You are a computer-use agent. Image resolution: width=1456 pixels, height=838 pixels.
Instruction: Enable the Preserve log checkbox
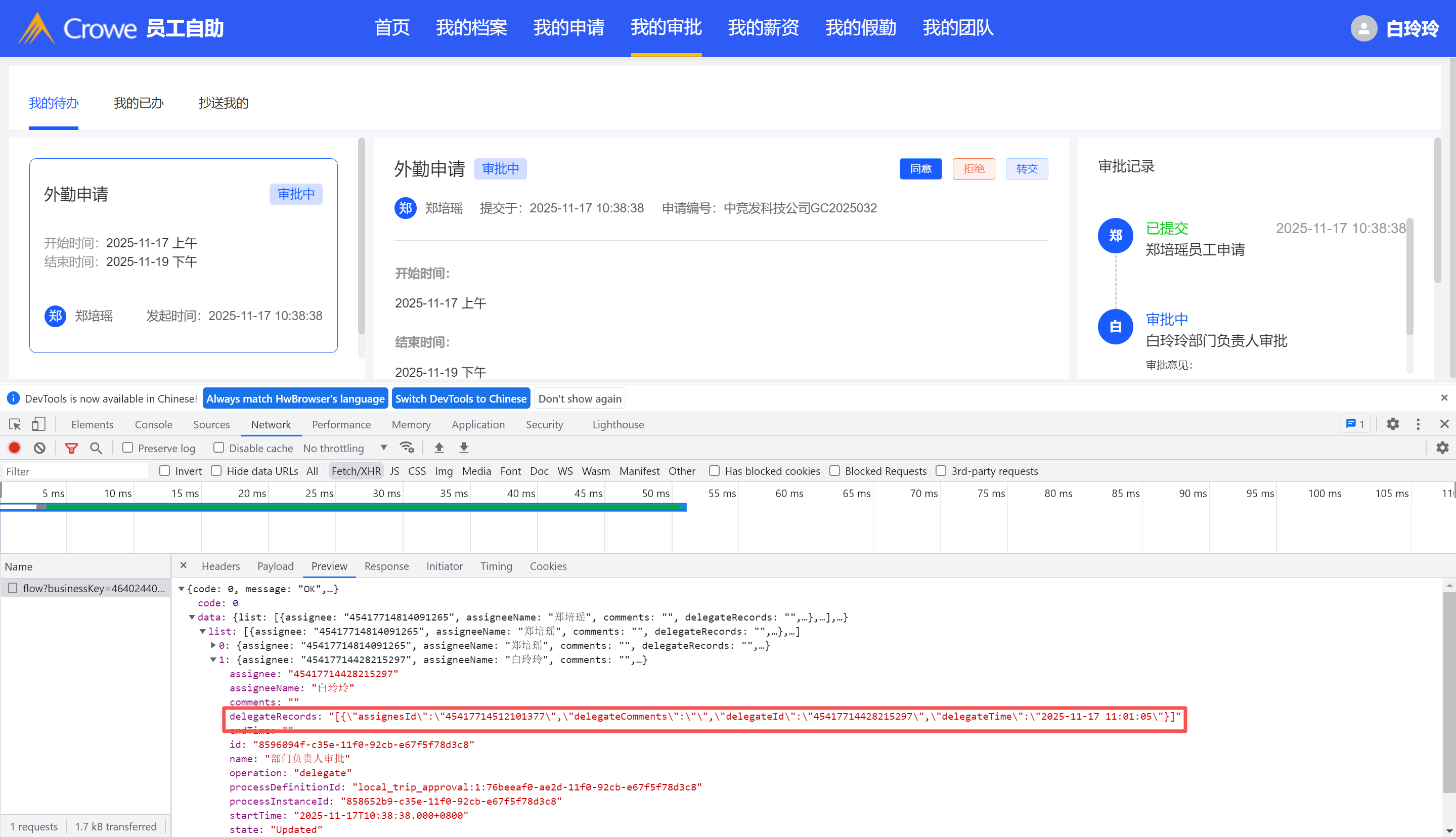128,448
